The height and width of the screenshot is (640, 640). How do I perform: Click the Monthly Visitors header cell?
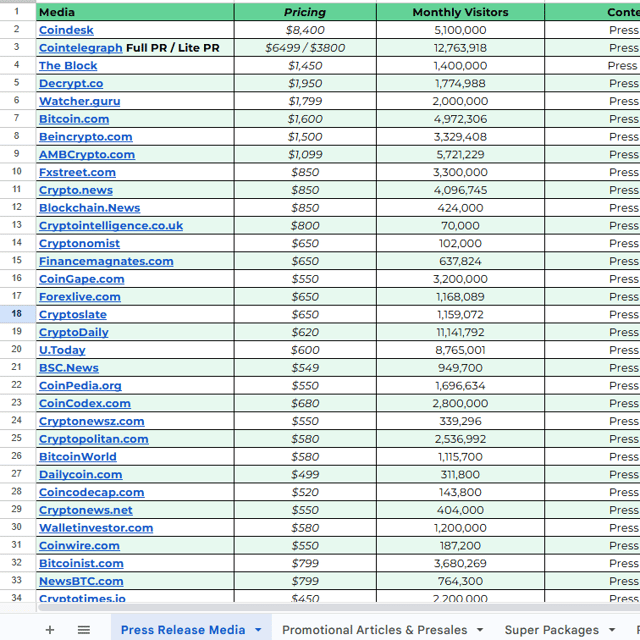pos(460,12)
